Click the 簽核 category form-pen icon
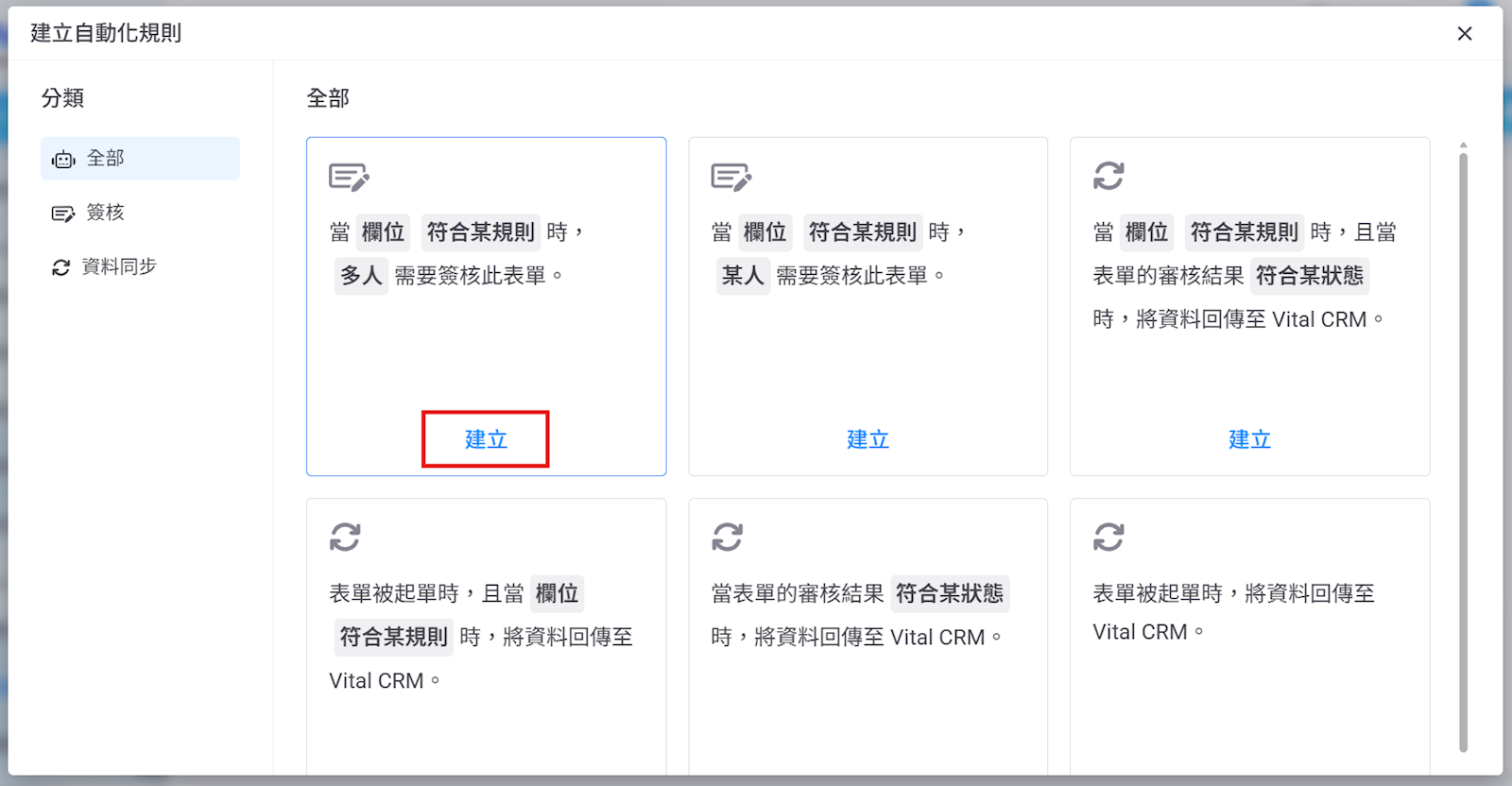Image resolution: width=1512 pixels, height=786 pixels. tap(62, 214)
